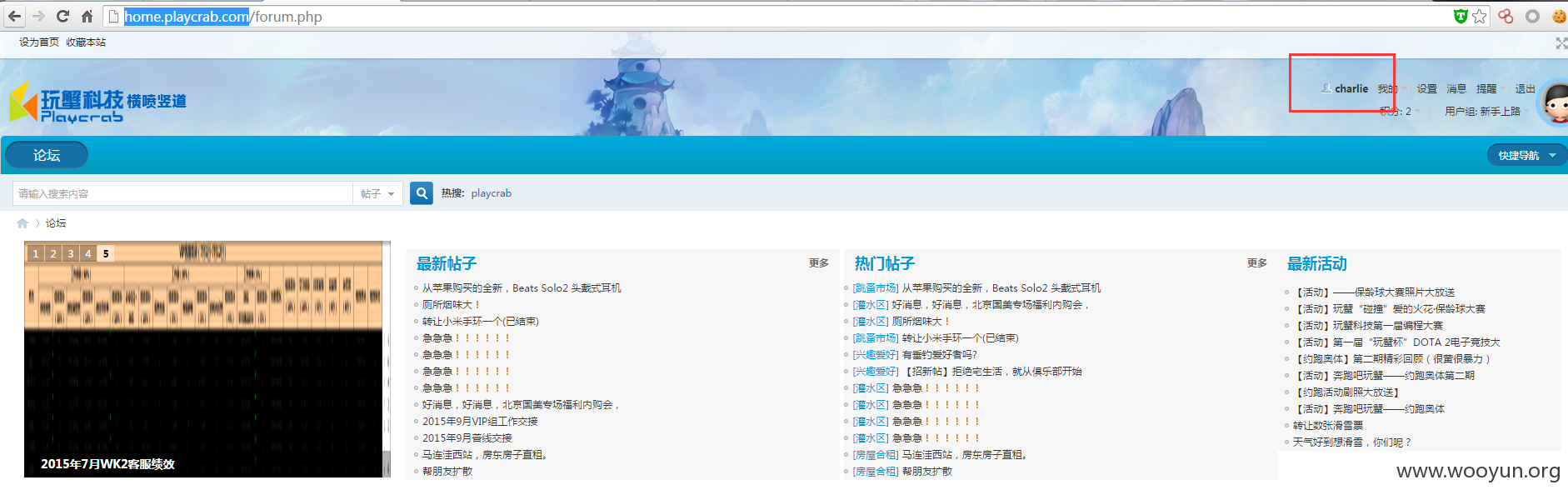Click 更多 beside 热门帖子

point(1256,263)
